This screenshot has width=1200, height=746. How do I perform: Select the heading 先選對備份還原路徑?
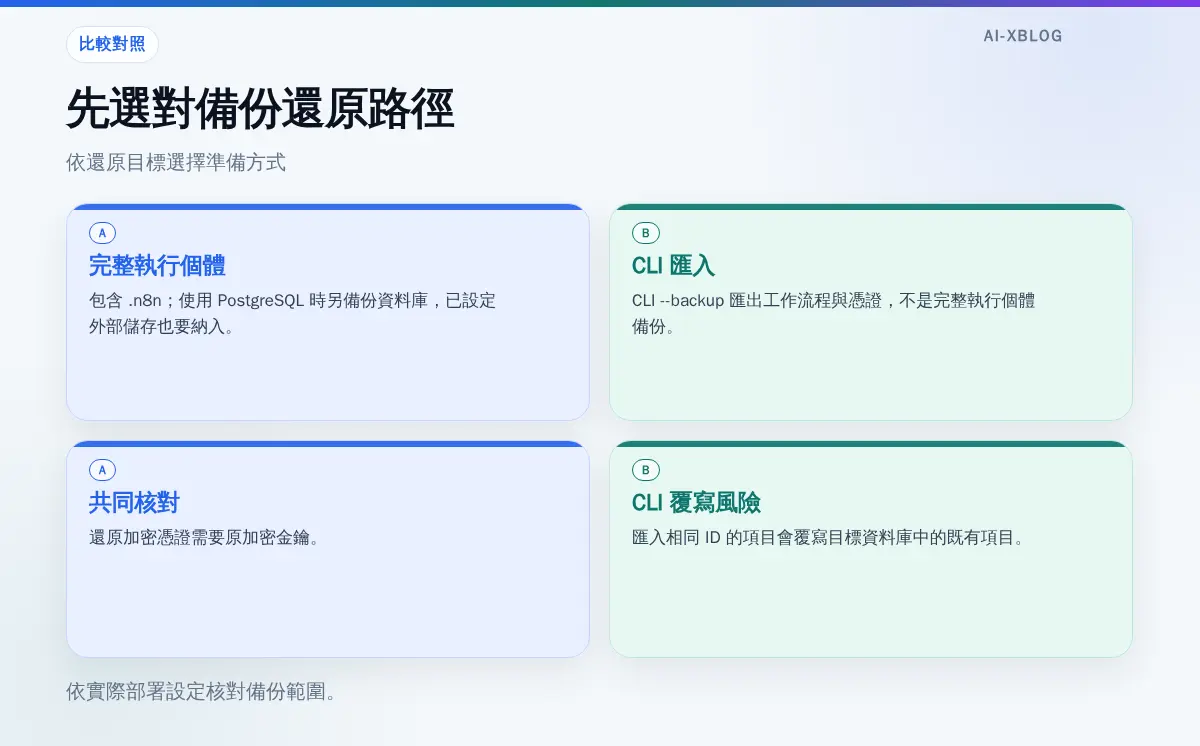(260, 109)
